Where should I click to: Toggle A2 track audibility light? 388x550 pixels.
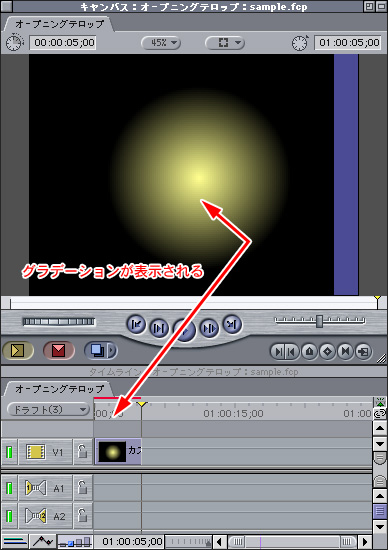point(9,516)
